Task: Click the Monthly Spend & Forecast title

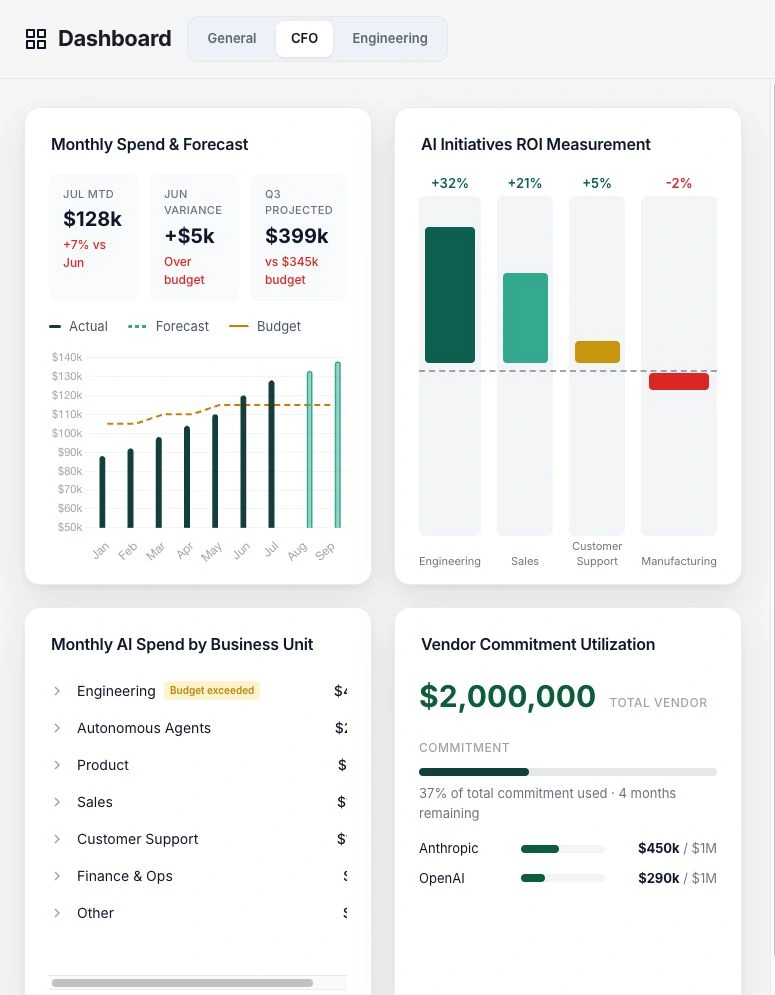Action: tap(149, 145)
